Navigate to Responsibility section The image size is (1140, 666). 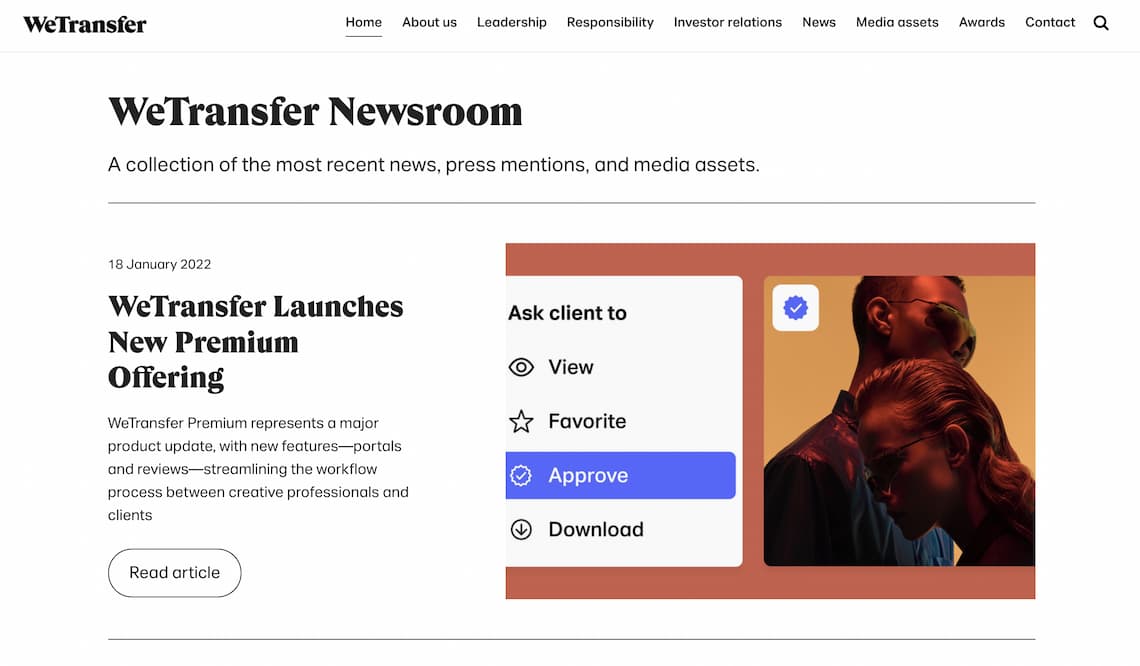[610, 22]
